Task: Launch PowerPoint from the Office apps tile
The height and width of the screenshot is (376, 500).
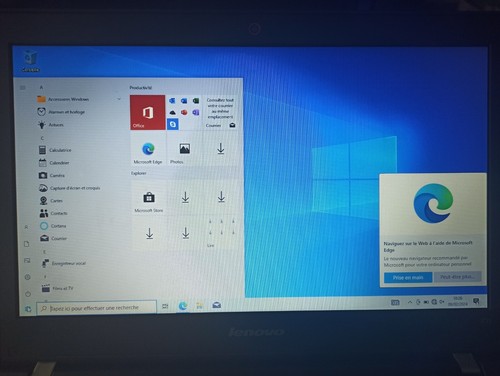Action: coord(184,112)
